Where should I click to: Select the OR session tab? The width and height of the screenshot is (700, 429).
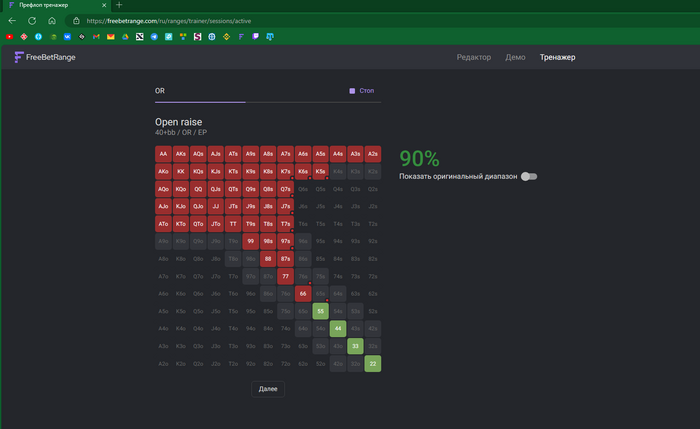click(x=160, y=91)
